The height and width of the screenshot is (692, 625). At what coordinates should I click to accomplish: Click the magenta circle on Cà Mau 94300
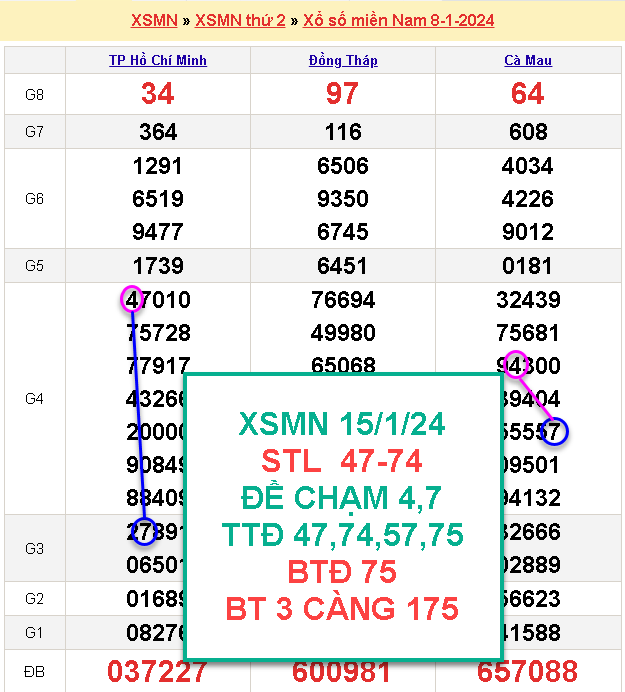pyautogui.click(x=516, y=365)
